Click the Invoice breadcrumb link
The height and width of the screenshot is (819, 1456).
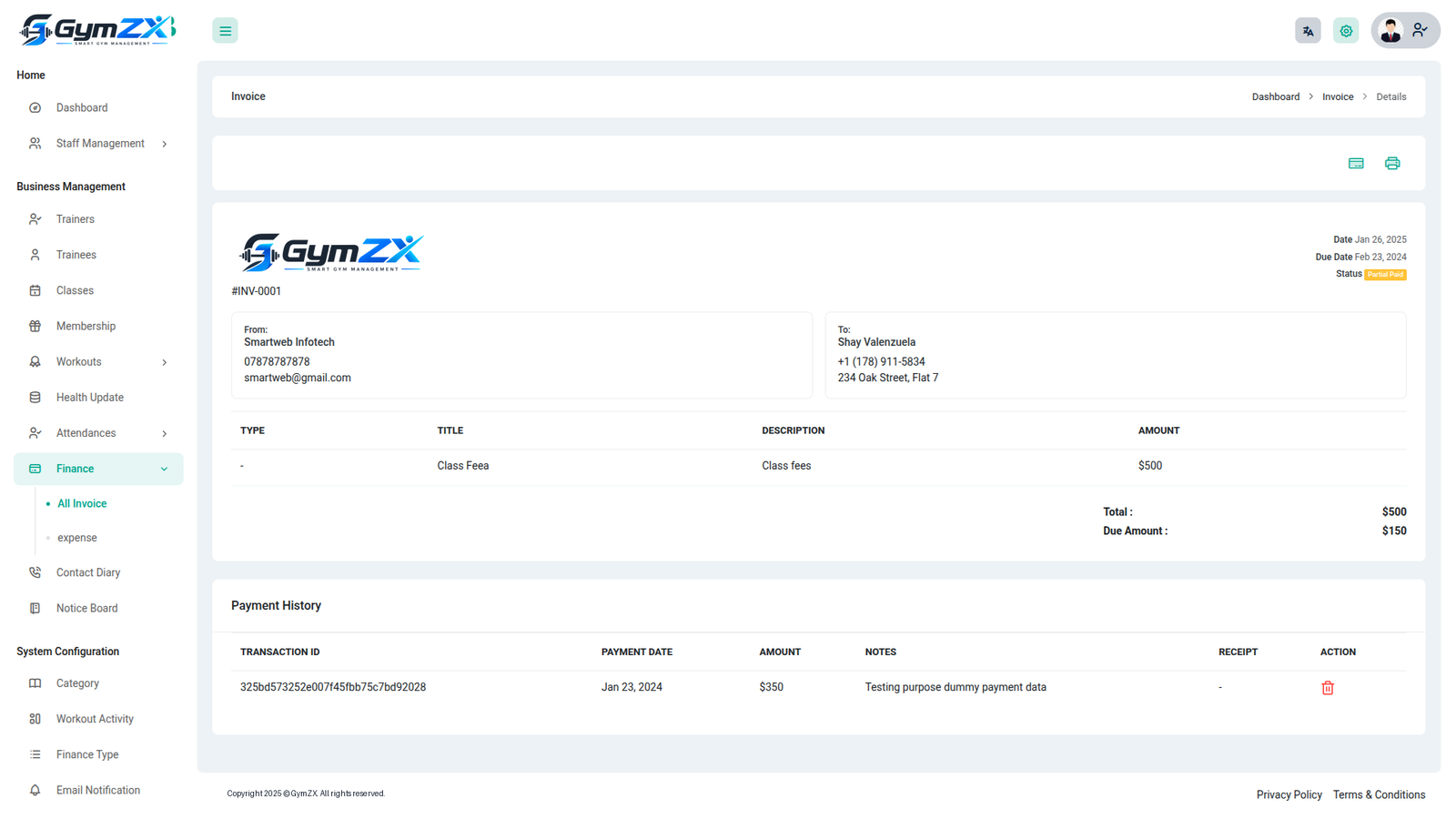(1338, 96)
